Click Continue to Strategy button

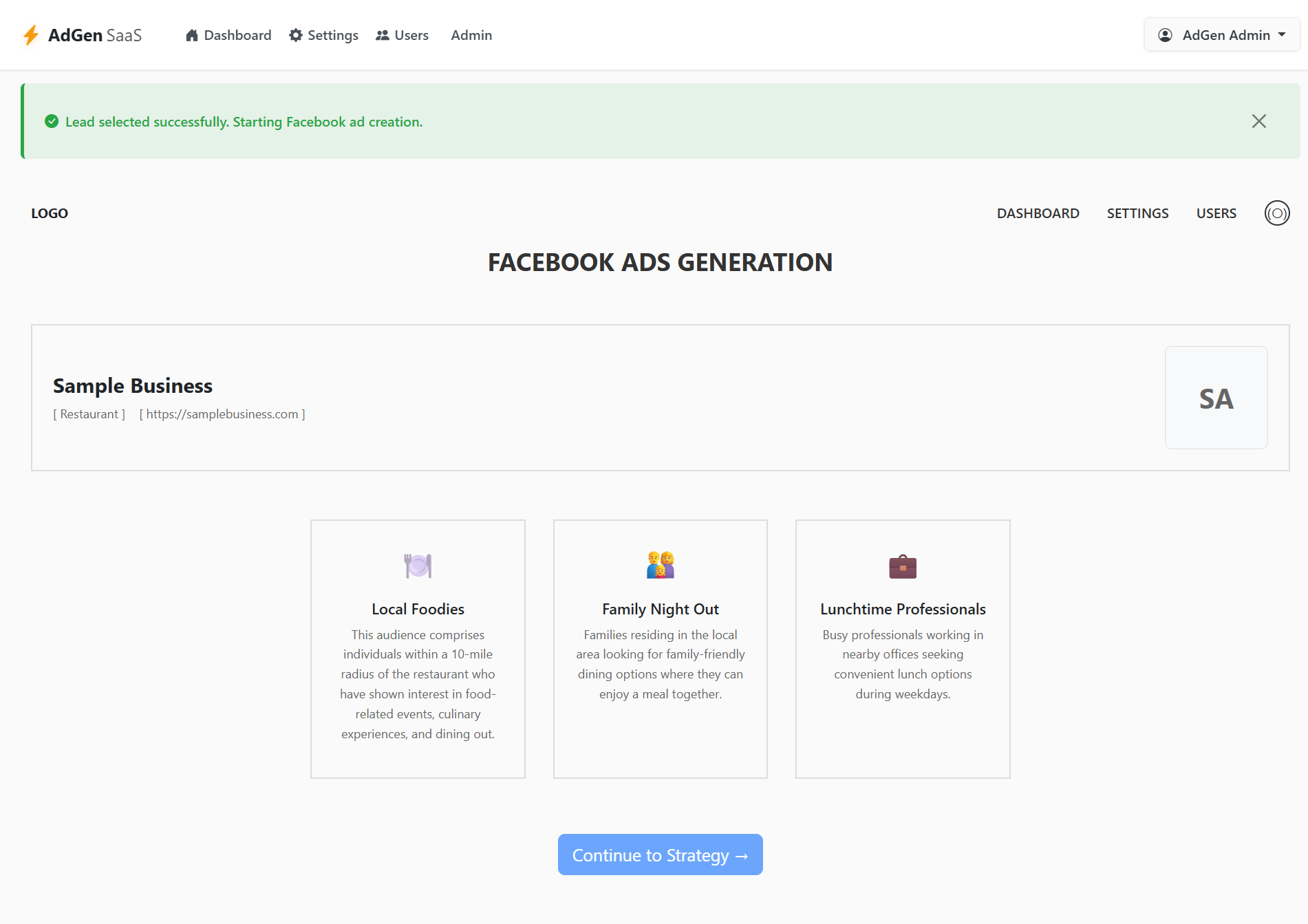(661, 855)
